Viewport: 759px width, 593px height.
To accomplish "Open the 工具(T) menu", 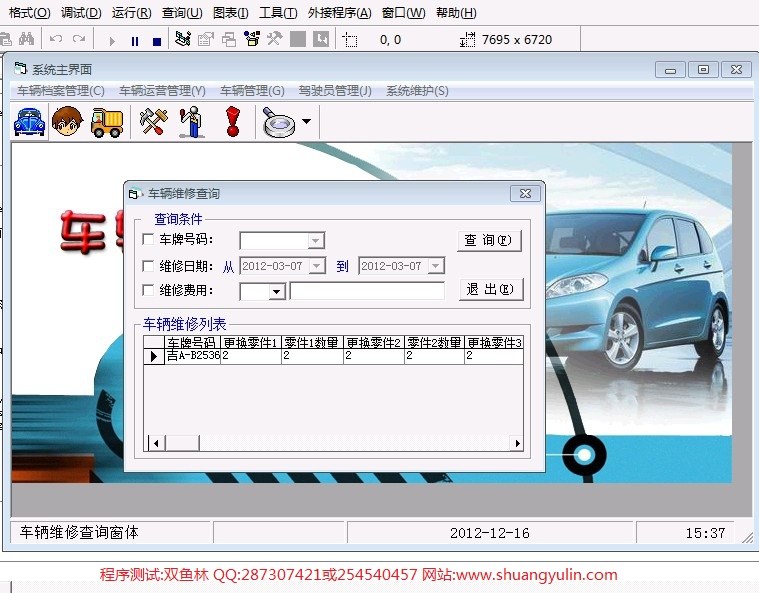I will point(278,13).
